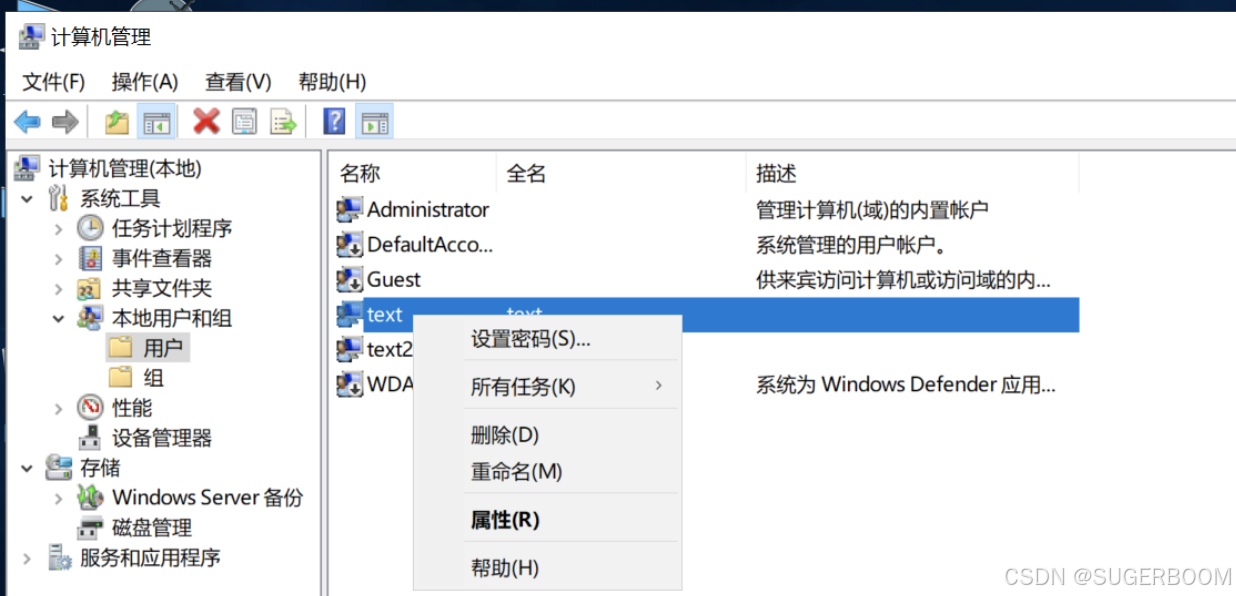
Task: Open 所有任务(K) submenu in context menu
Action: [x=547, y=386]
